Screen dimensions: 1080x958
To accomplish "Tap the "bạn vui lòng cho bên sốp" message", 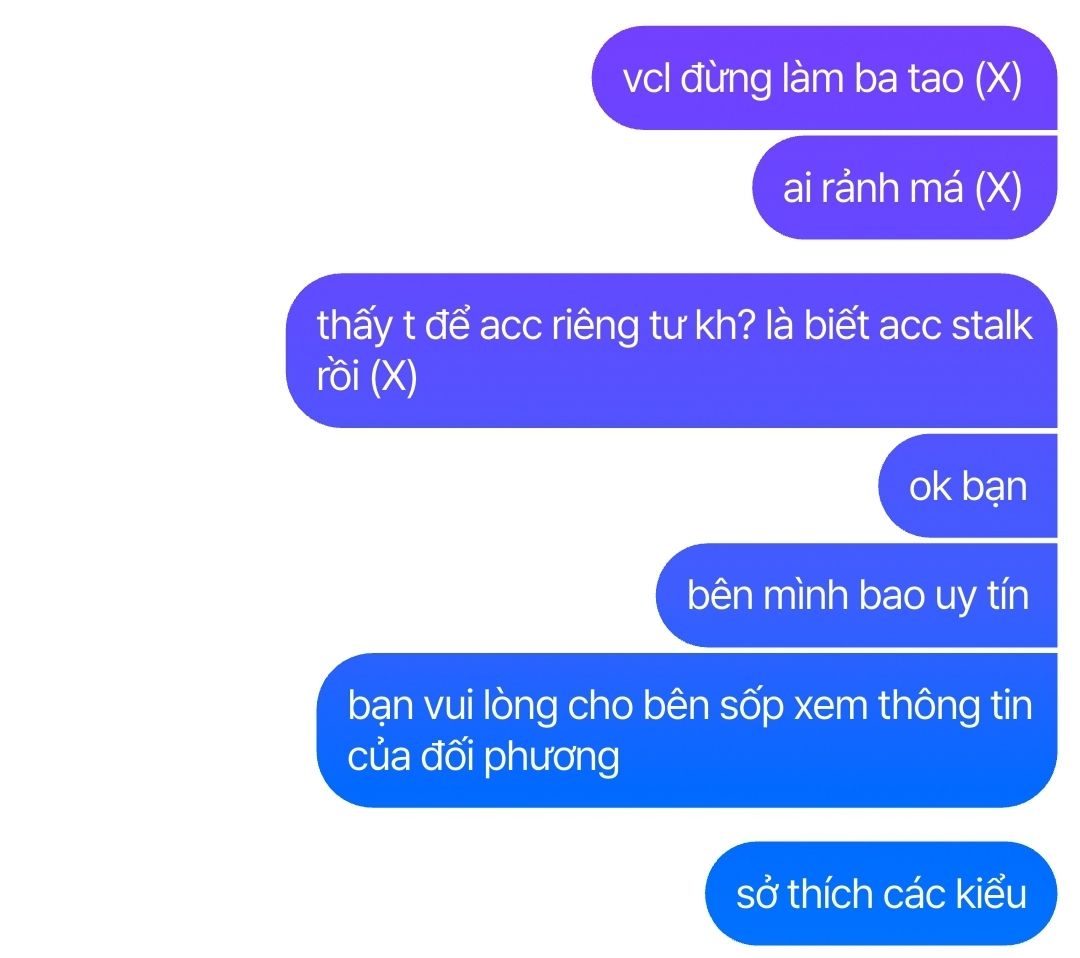I will tap(687, 730).
